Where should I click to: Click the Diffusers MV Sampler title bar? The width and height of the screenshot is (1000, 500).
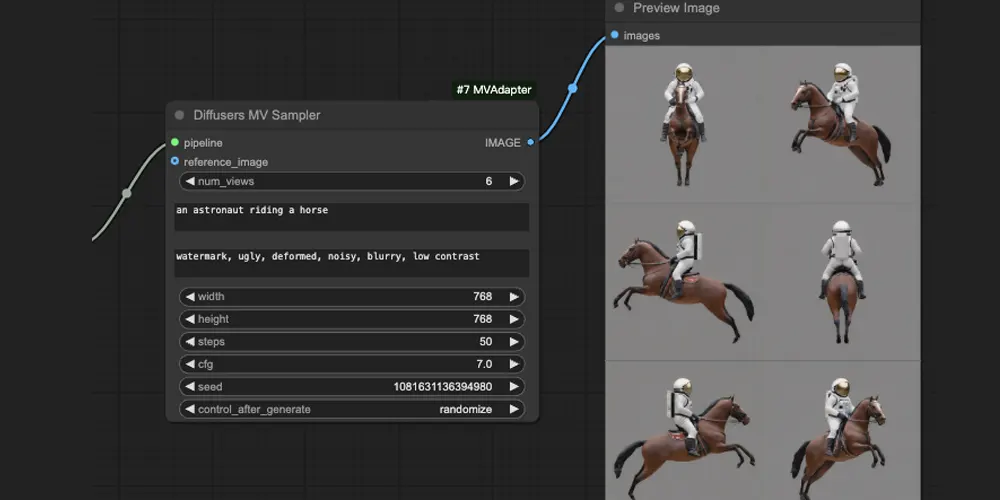pos(352,115)
